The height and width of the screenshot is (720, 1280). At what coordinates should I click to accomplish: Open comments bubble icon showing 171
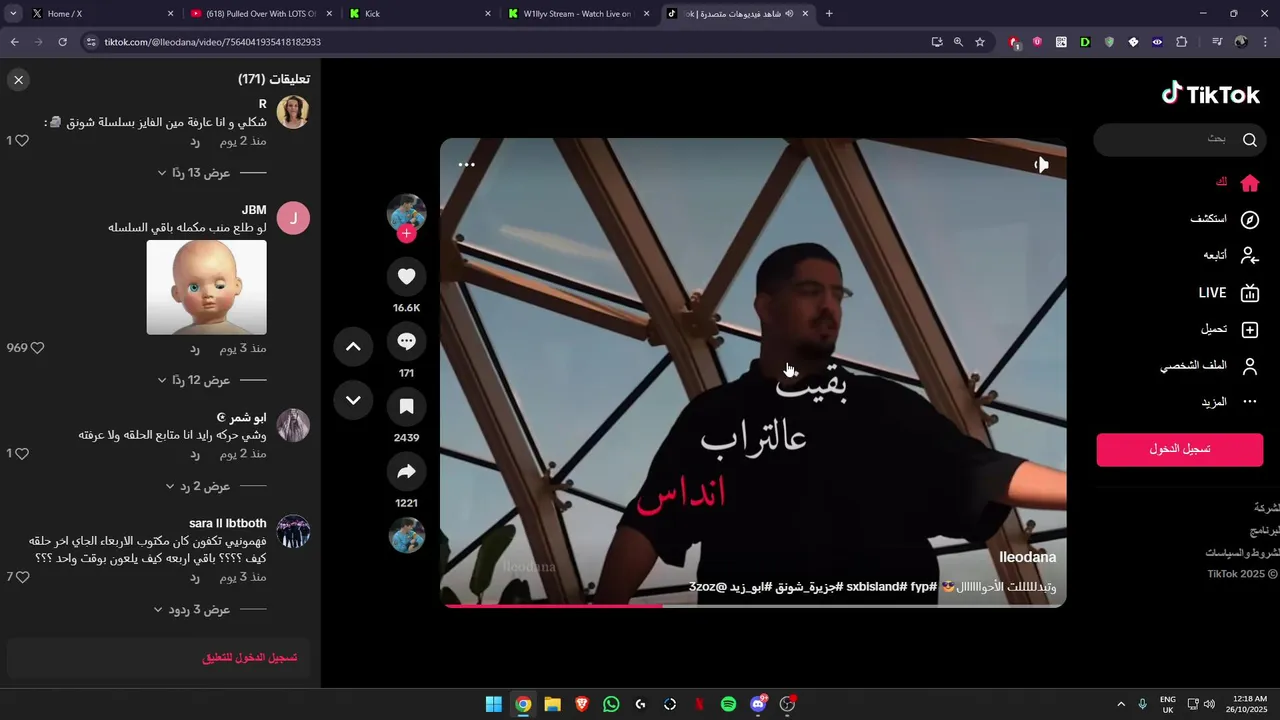point(406,342)
